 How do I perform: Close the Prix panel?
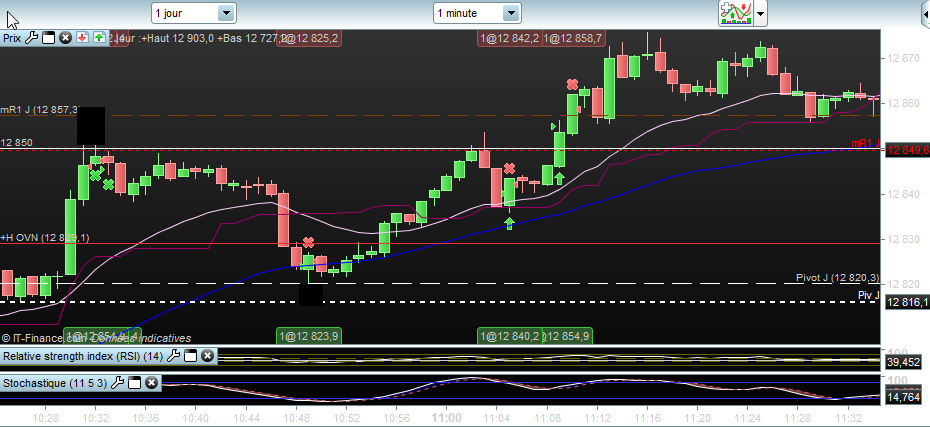pos(65,38)
